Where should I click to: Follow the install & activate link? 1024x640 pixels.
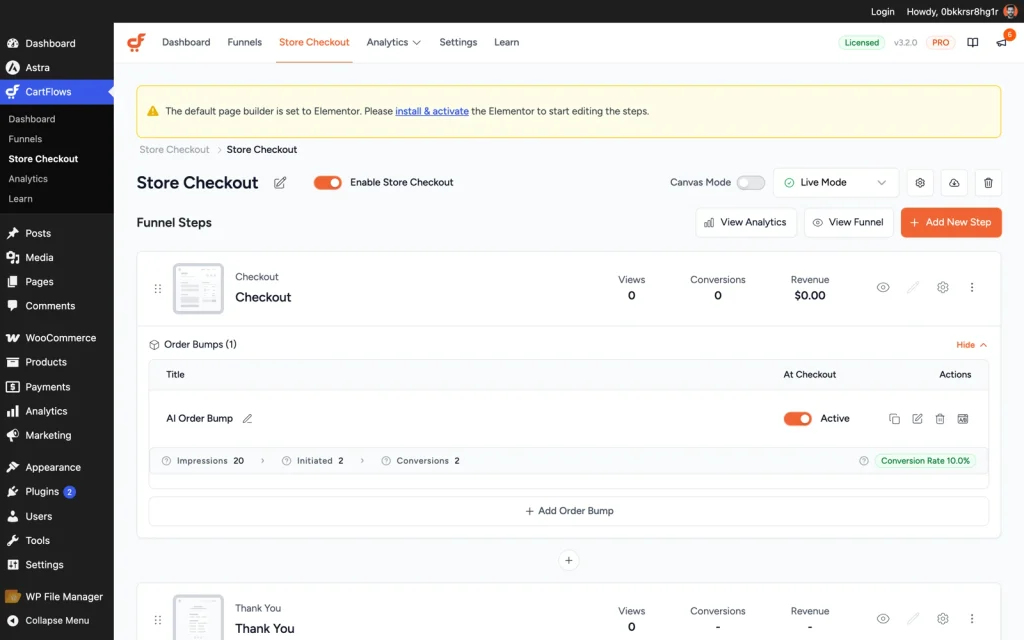(x=432, y=111)
